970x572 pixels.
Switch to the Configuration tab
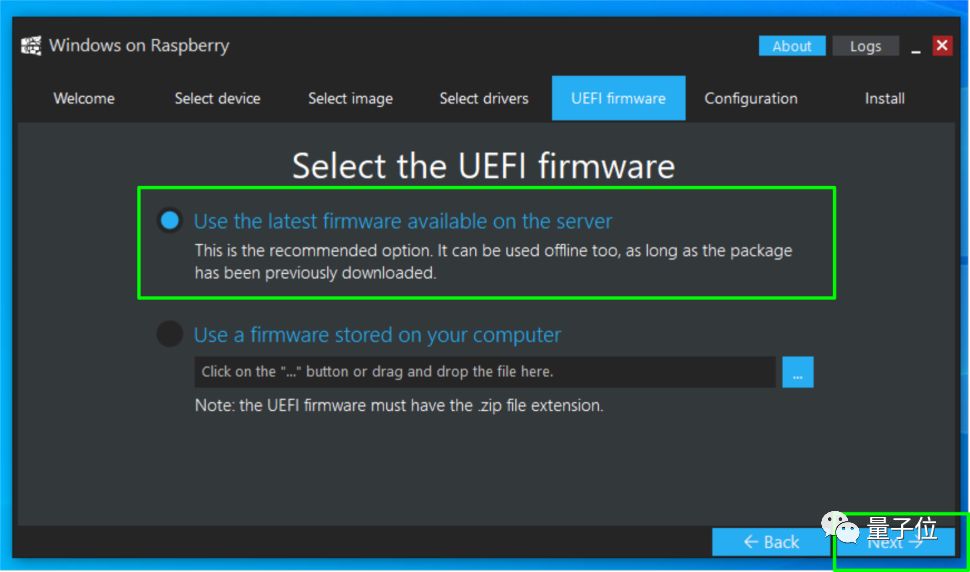[x=751, y=98]
